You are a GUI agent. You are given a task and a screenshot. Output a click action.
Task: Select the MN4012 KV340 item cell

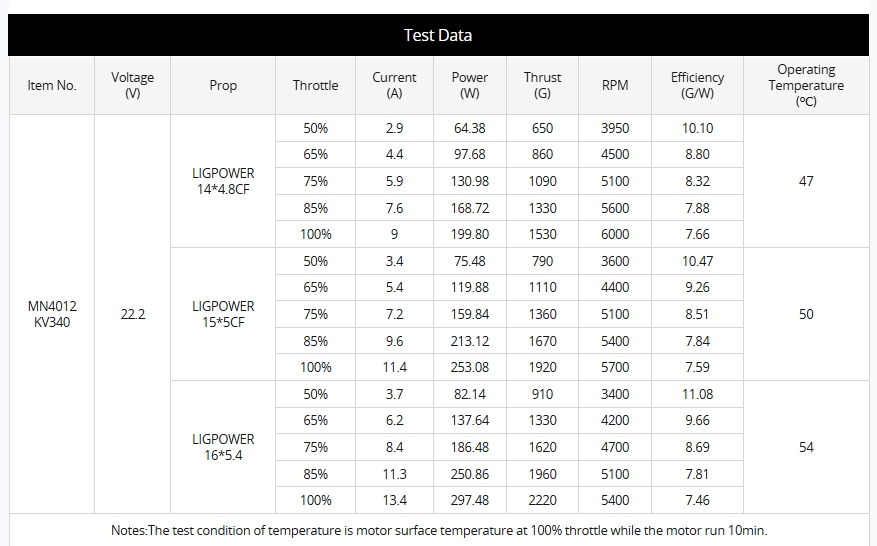[52, 314]
